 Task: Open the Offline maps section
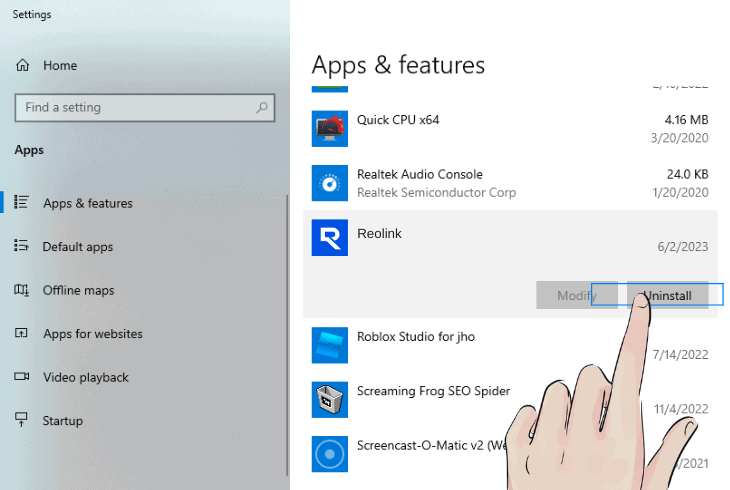[x=78, y=290]
